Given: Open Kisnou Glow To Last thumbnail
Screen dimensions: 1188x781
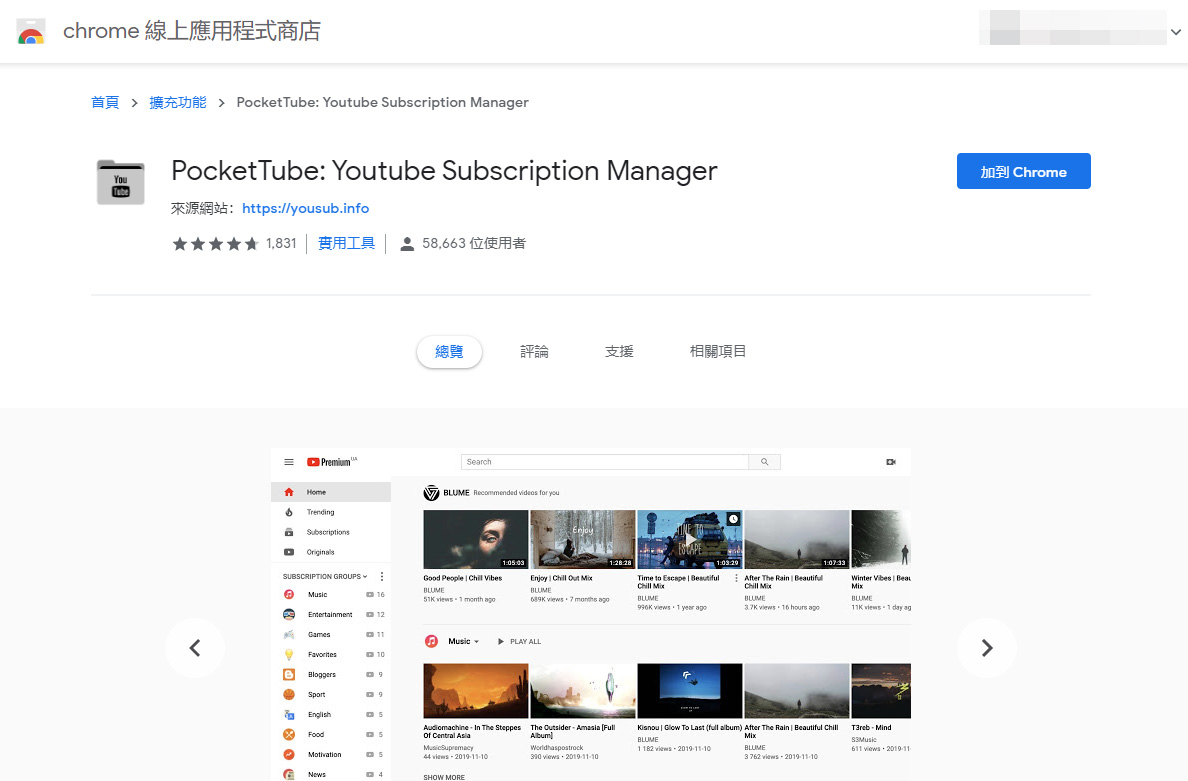Looking at the screenshot, I should tap(689, 691).
